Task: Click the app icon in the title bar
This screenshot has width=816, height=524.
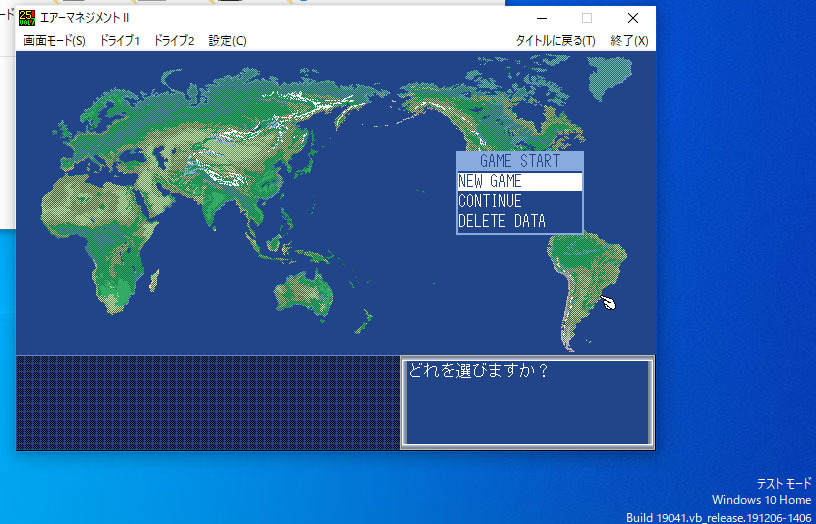Action: click(x=27, y=18)
